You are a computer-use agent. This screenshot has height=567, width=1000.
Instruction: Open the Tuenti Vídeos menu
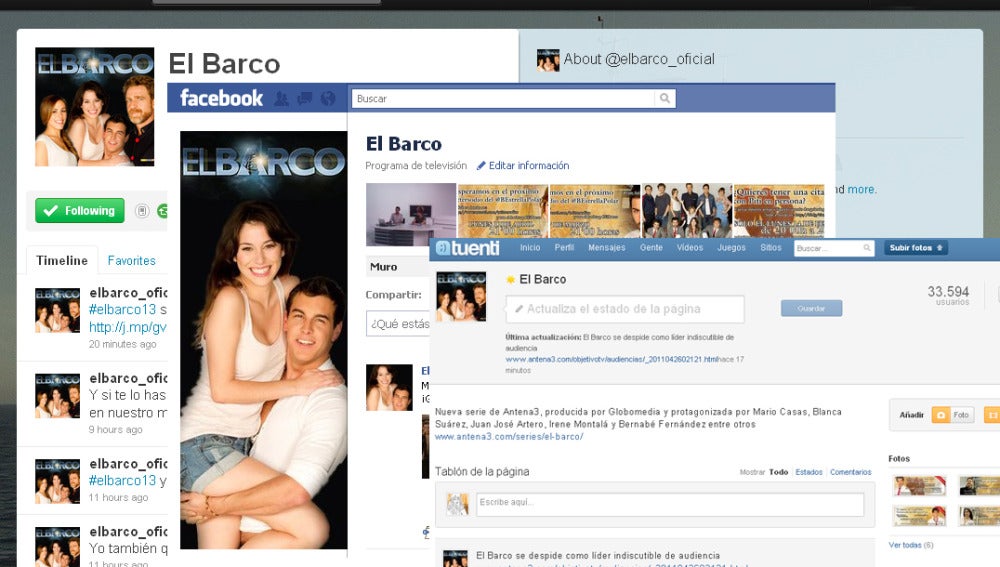pyautogui.click(x=689, y=247)
